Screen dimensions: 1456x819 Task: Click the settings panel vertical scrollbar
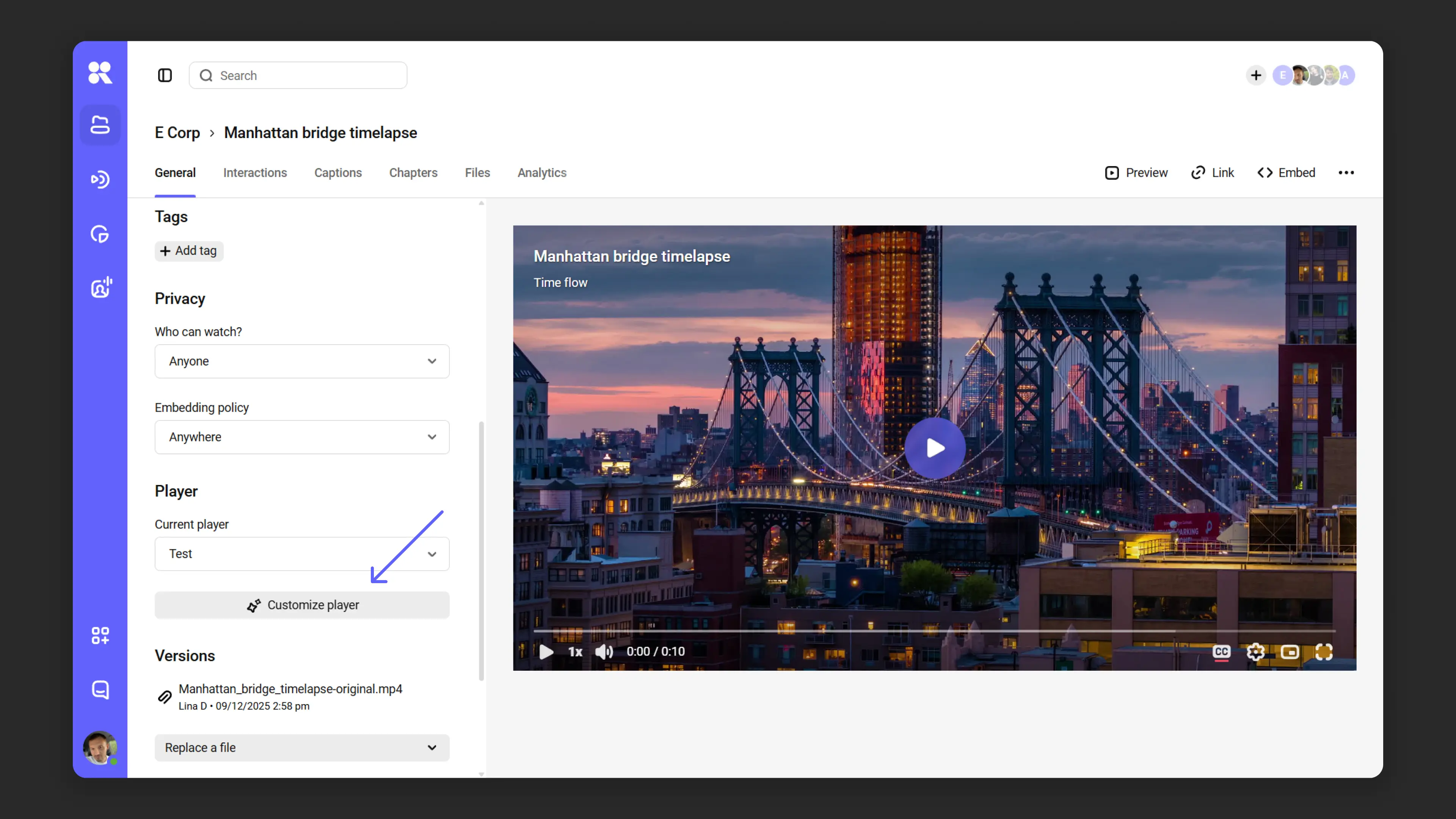click(481, 551)
